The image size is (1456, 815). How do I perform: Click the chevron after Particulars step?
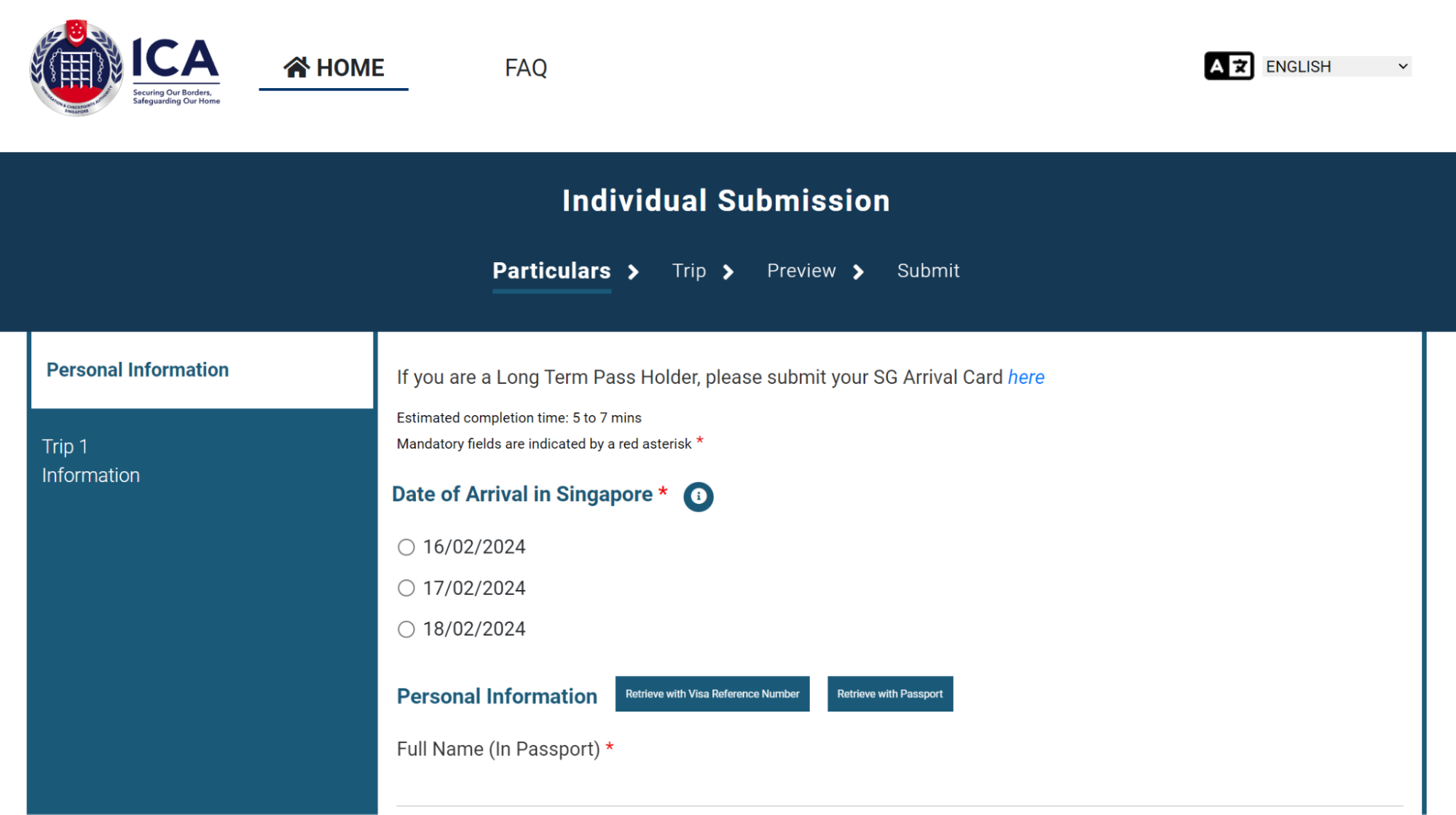pyautogui.click(x=634, y=272)
